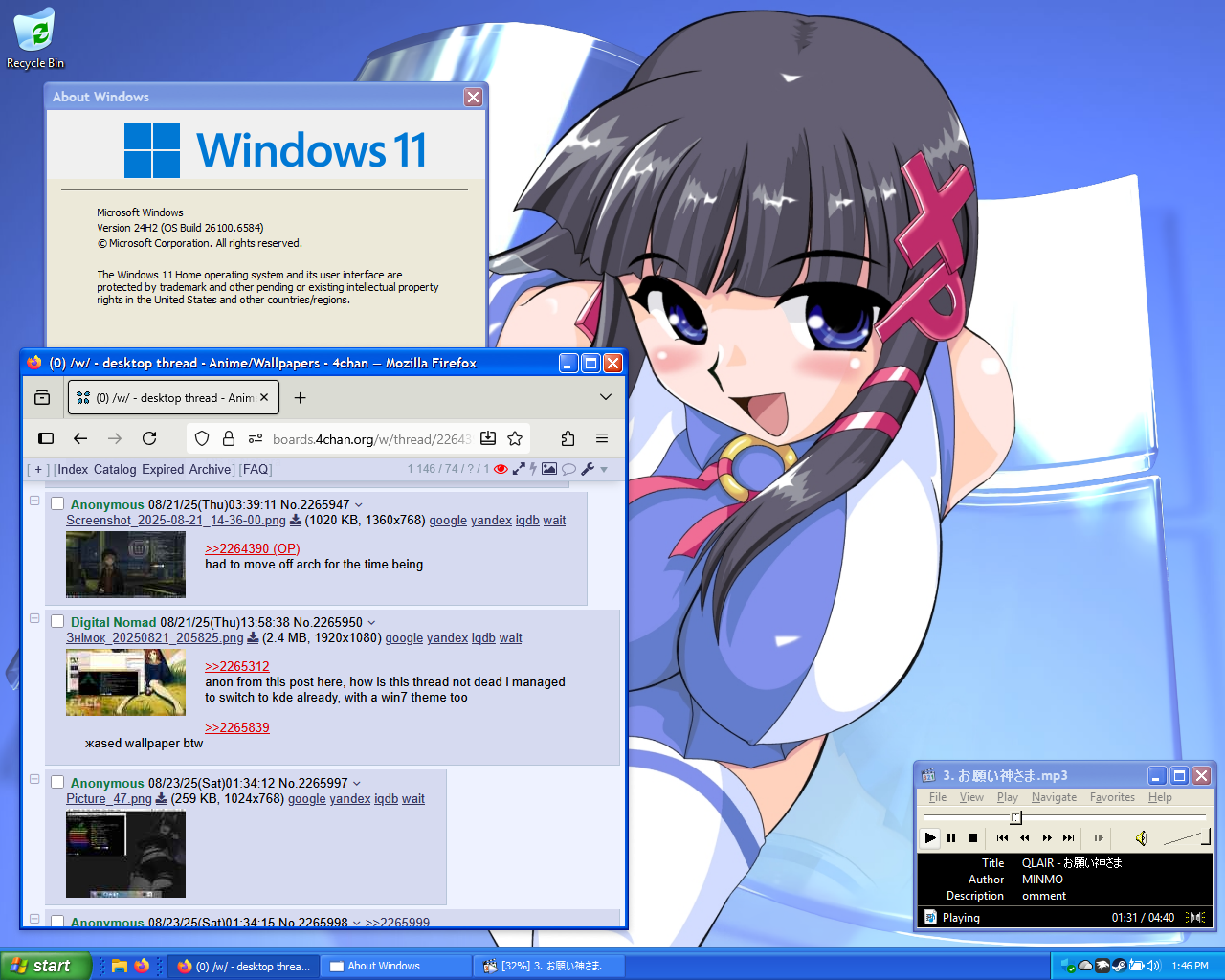The height and width of the screenshot is (980, 1225).
Task: Tick checkbox for post No.2265998
Action: click(57, 922)
